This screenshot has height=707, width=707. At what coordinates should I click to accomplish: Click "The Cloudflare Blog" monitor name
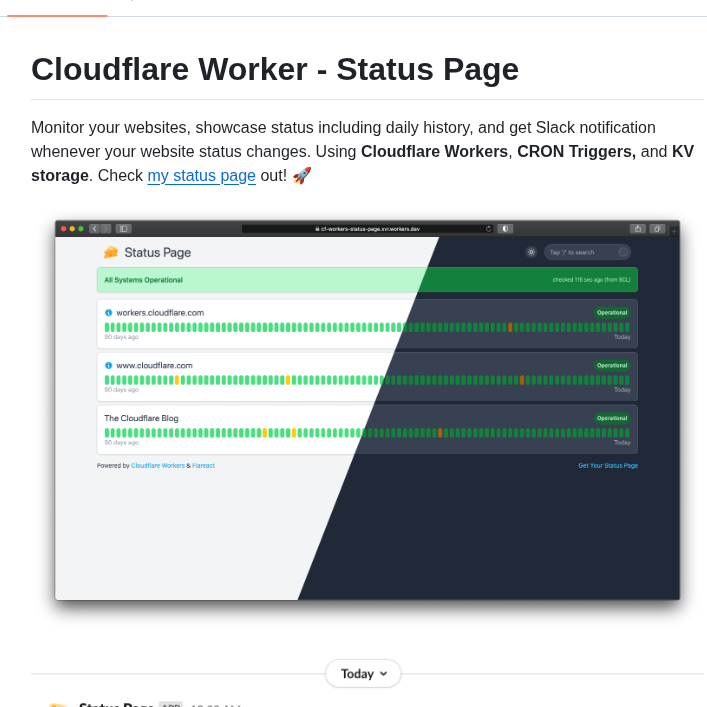141,418
